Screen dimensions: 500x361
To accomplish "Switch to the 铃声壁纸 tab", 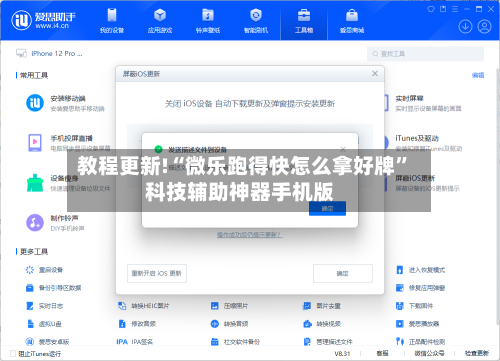I will [208, 21].
